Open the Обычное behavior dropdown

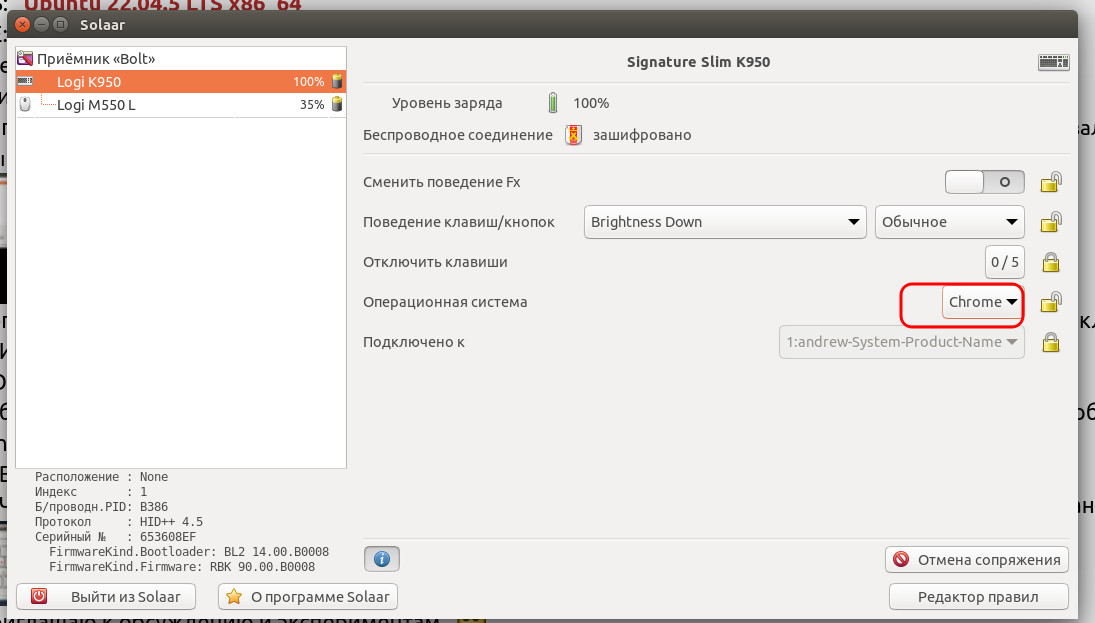950,222
